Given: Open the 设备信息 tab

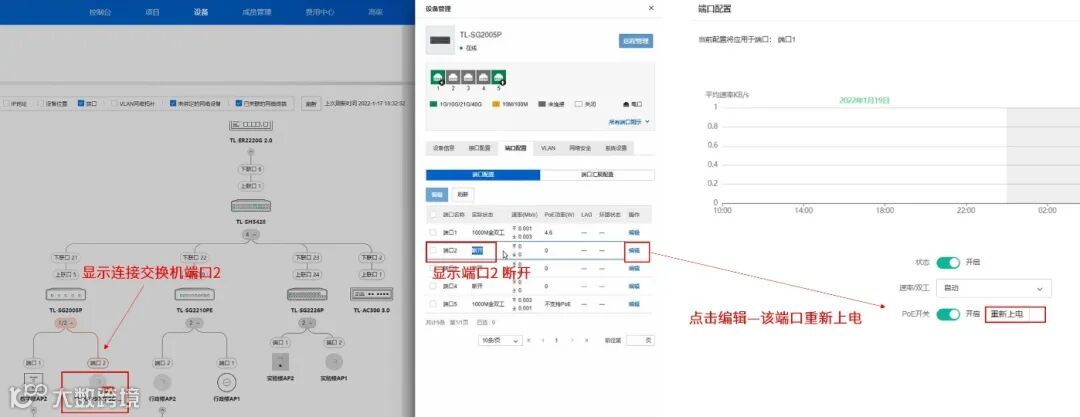Looking at the screenshot, I should point(444,148).
